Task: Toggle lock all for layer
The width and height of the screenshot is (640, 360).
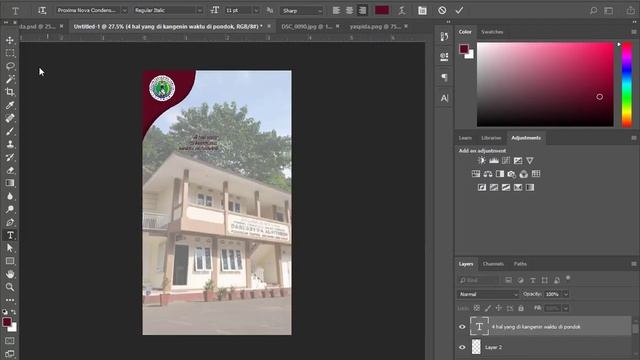Action: pyautogui.click(x=521, y=308)
